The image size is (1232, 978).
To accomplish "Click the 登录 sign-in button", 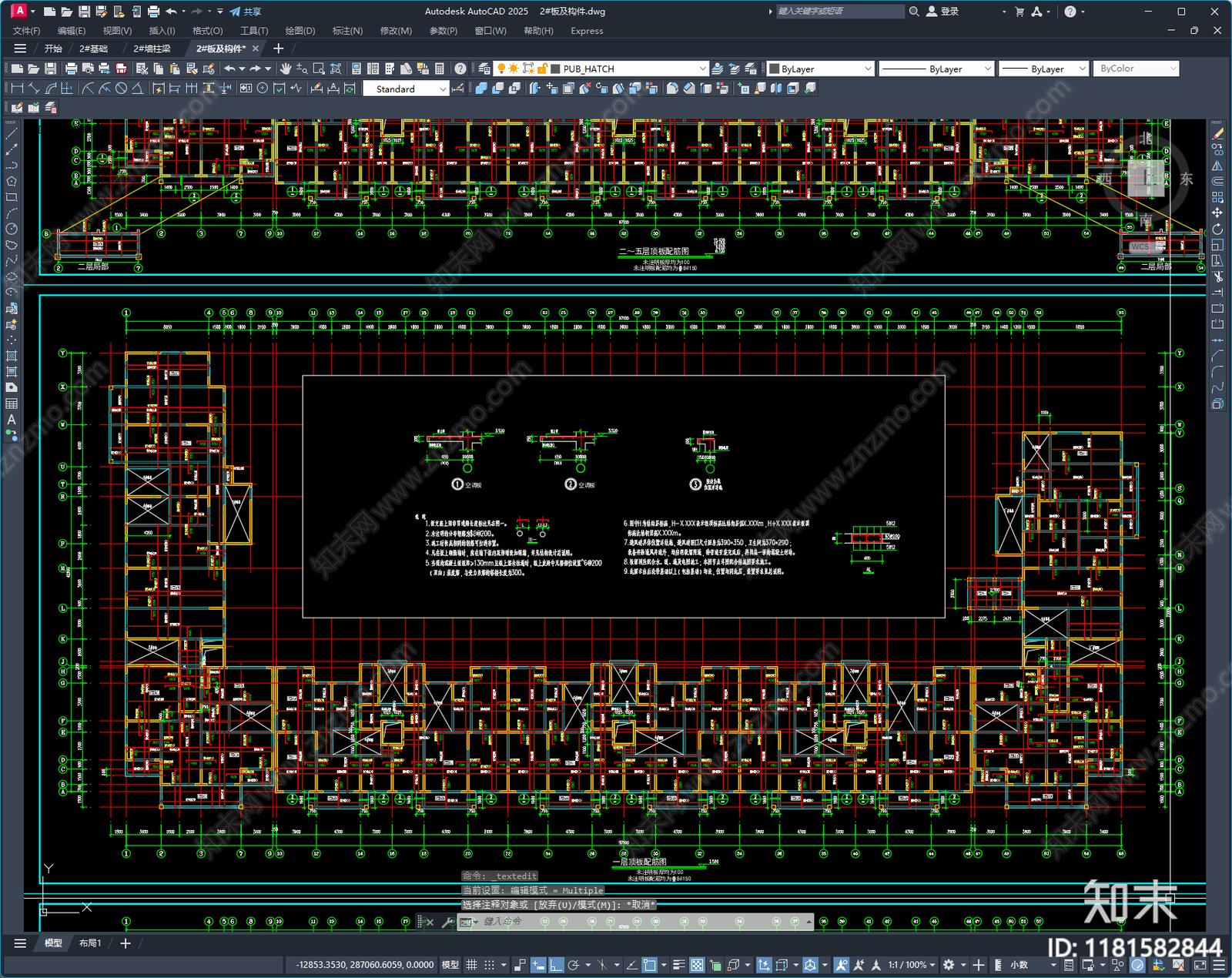I will [x=942, y=12].
